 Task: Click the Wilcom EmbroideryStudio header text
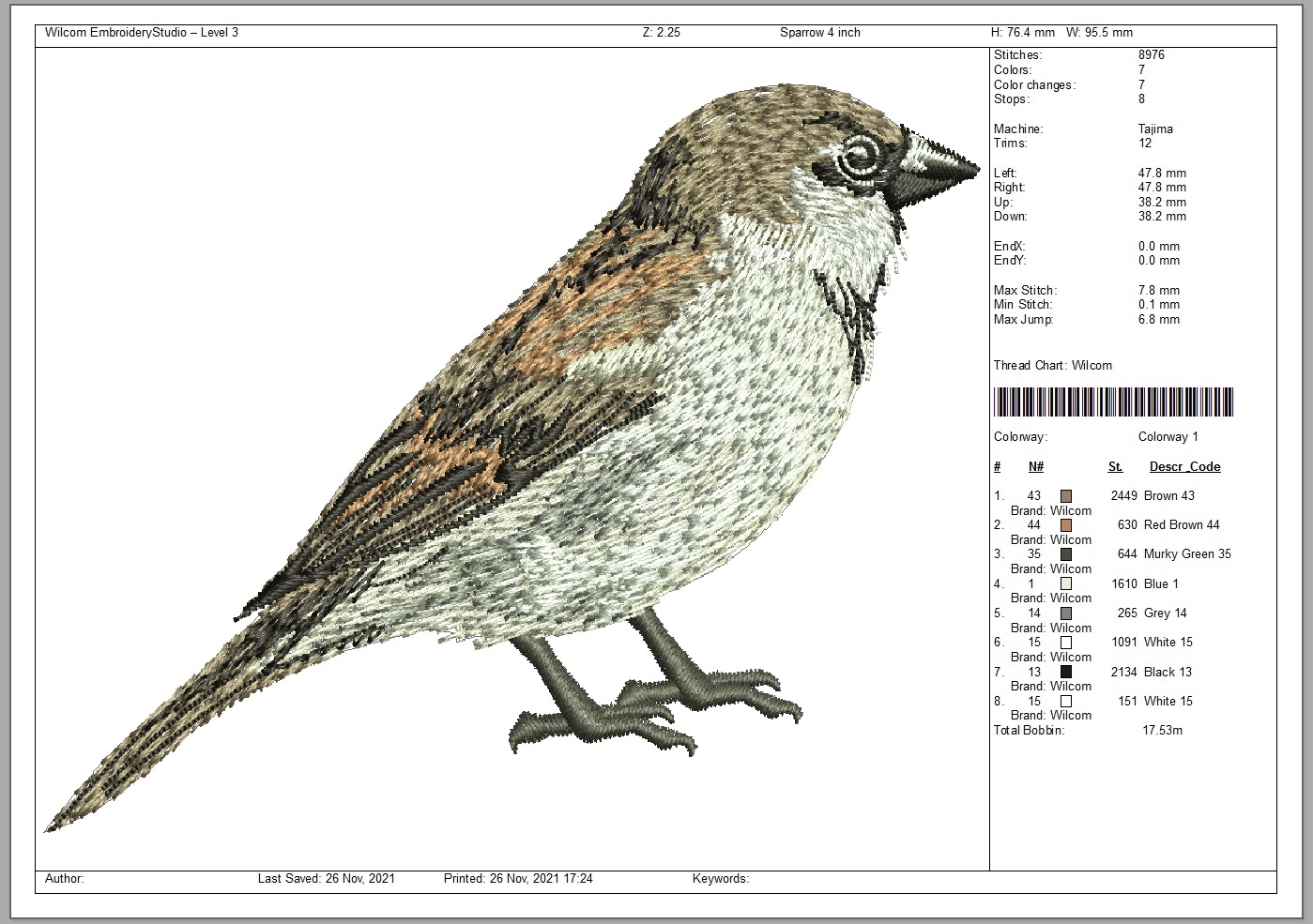(x=142, y=33)
